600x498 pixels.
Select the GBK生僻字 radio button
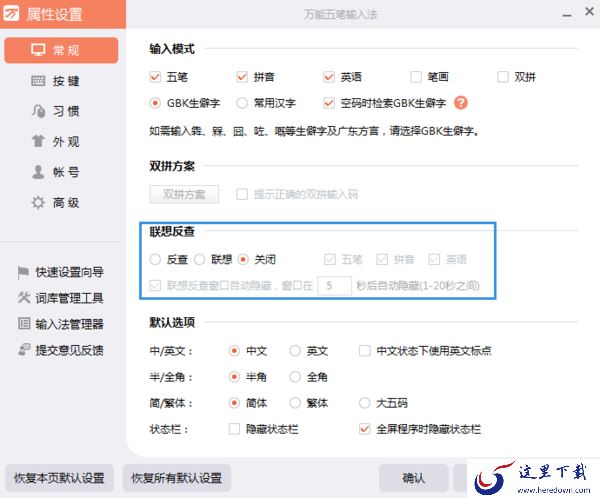click(155, 103)
